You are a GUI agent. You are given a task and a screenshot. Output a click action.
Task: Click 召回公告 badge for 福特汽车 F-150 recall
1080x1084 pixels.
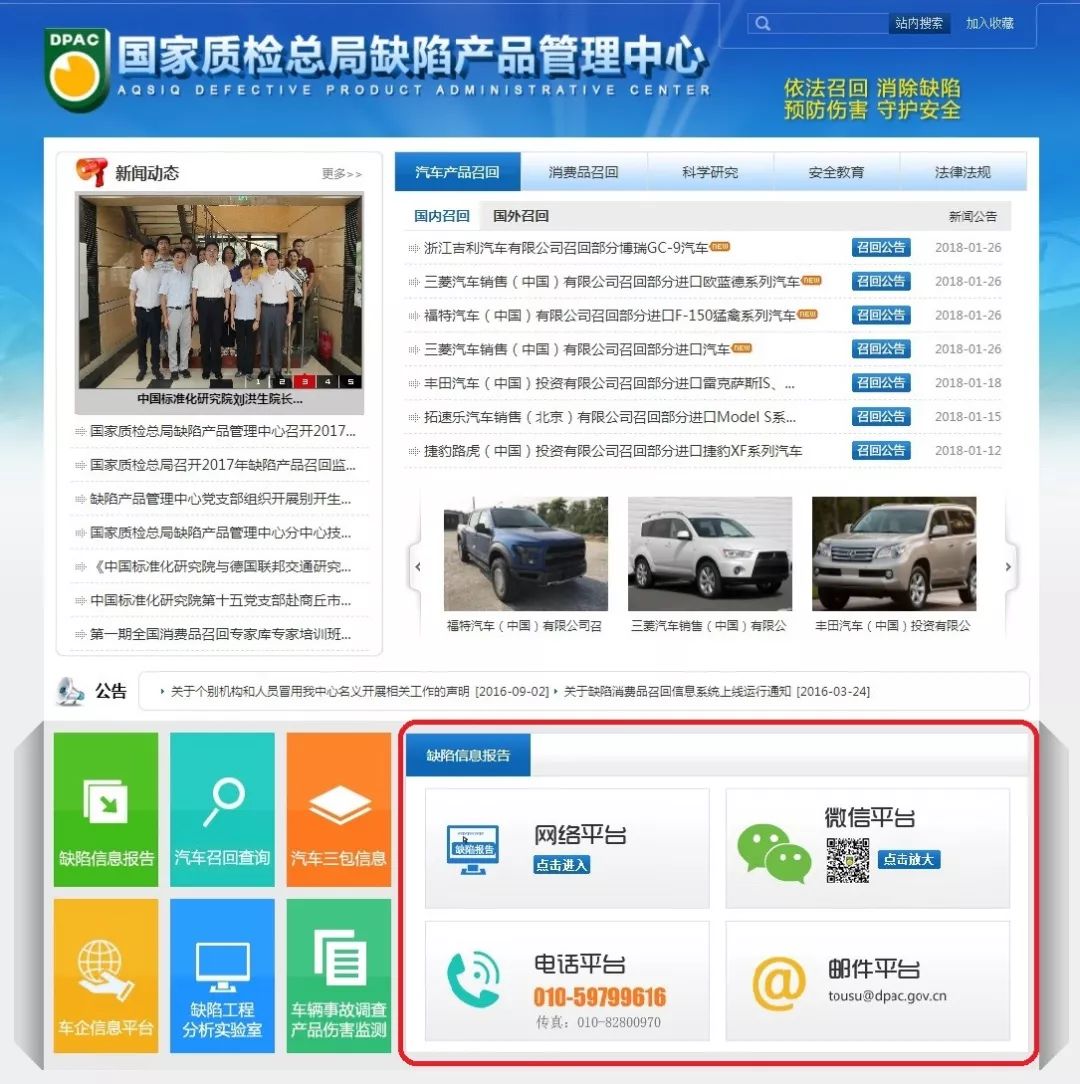tap(881, 315)
